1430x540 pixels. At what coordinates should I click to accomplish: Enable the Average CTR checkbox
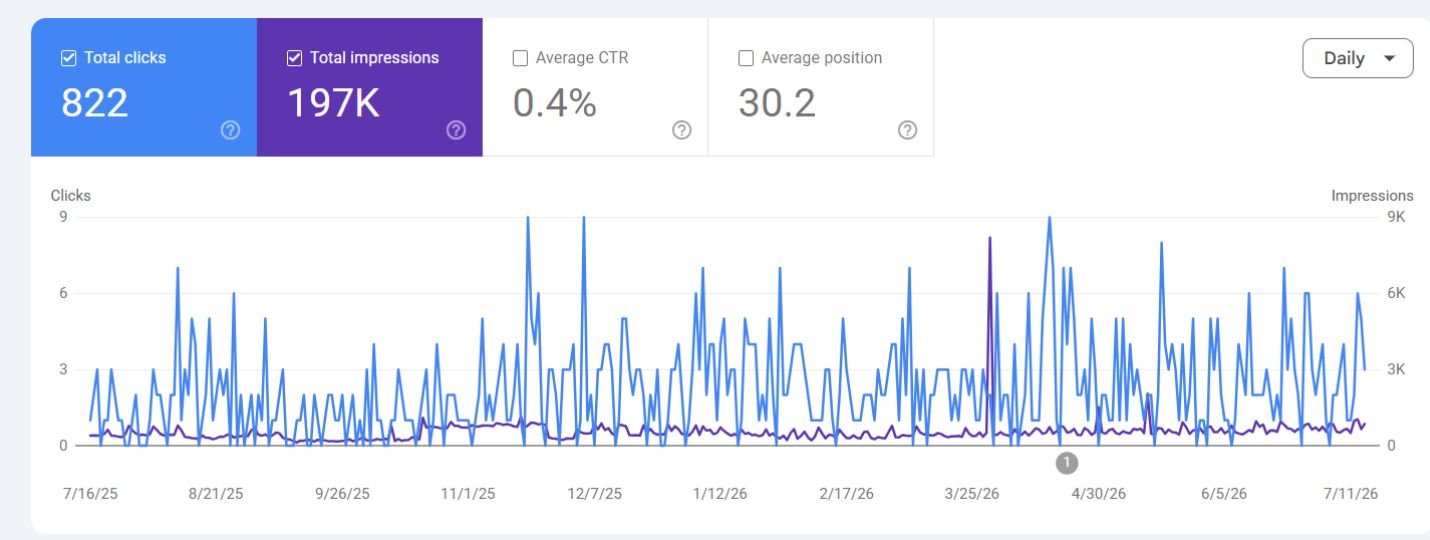pos(520,58)
